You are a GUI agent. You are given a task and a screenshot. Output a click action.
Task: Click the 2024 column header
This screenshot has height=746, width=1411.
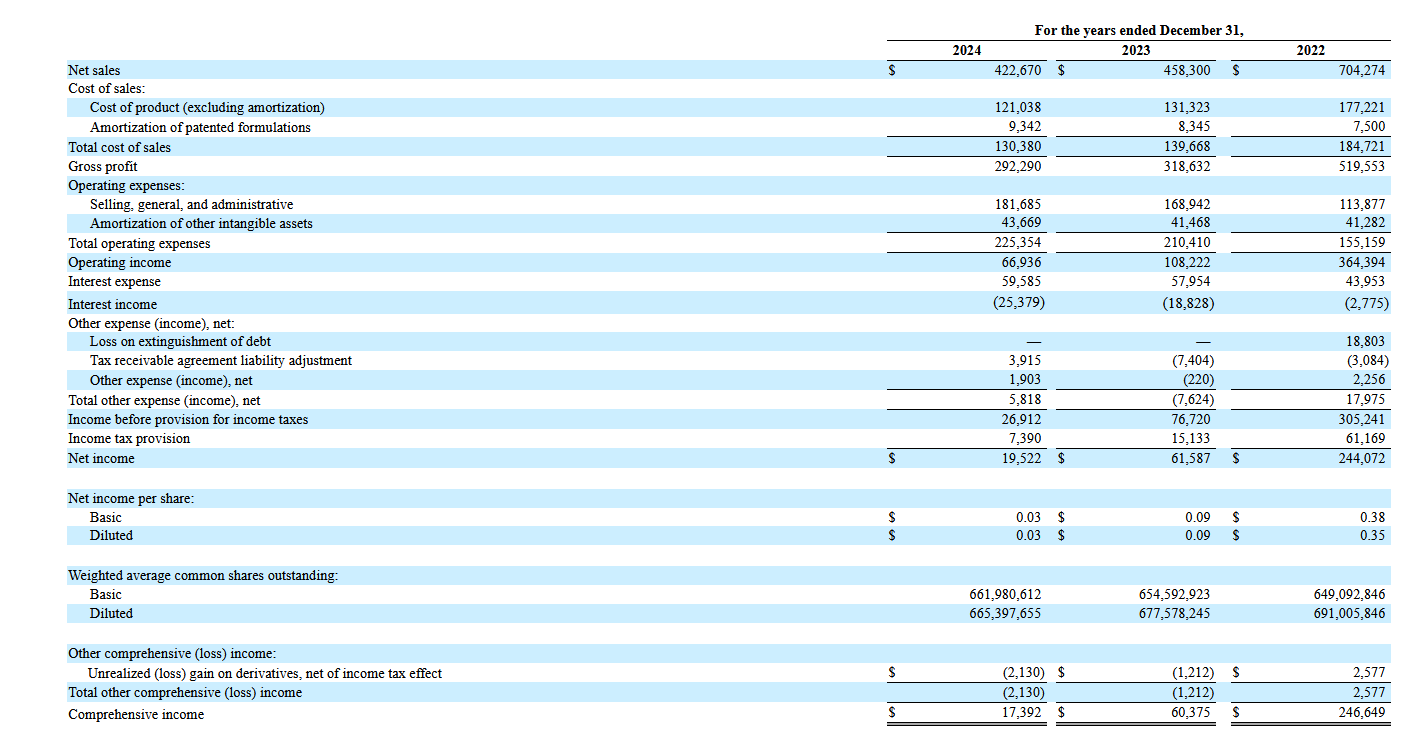966,50
